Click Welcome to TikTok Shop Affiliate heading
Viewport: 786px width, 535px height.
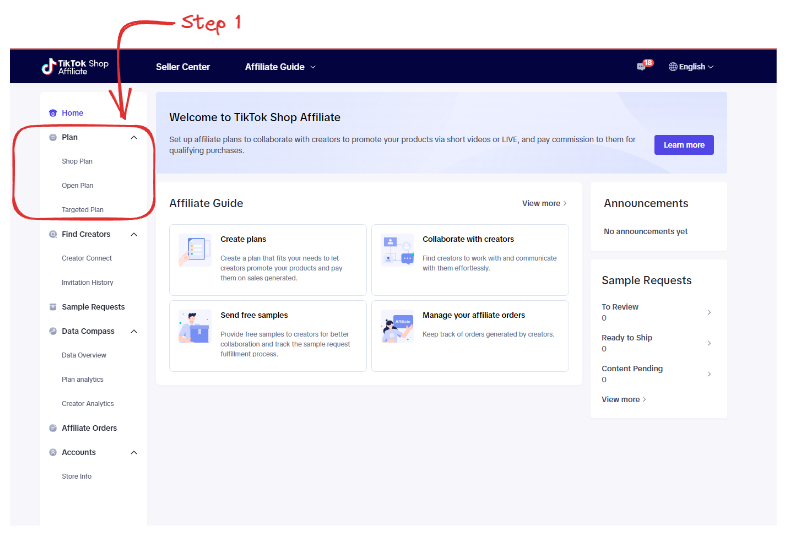coord(255,117)
